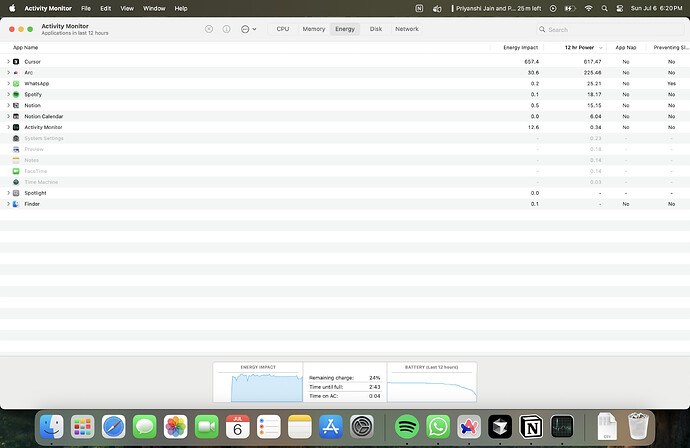Open the Window menu

154,8
